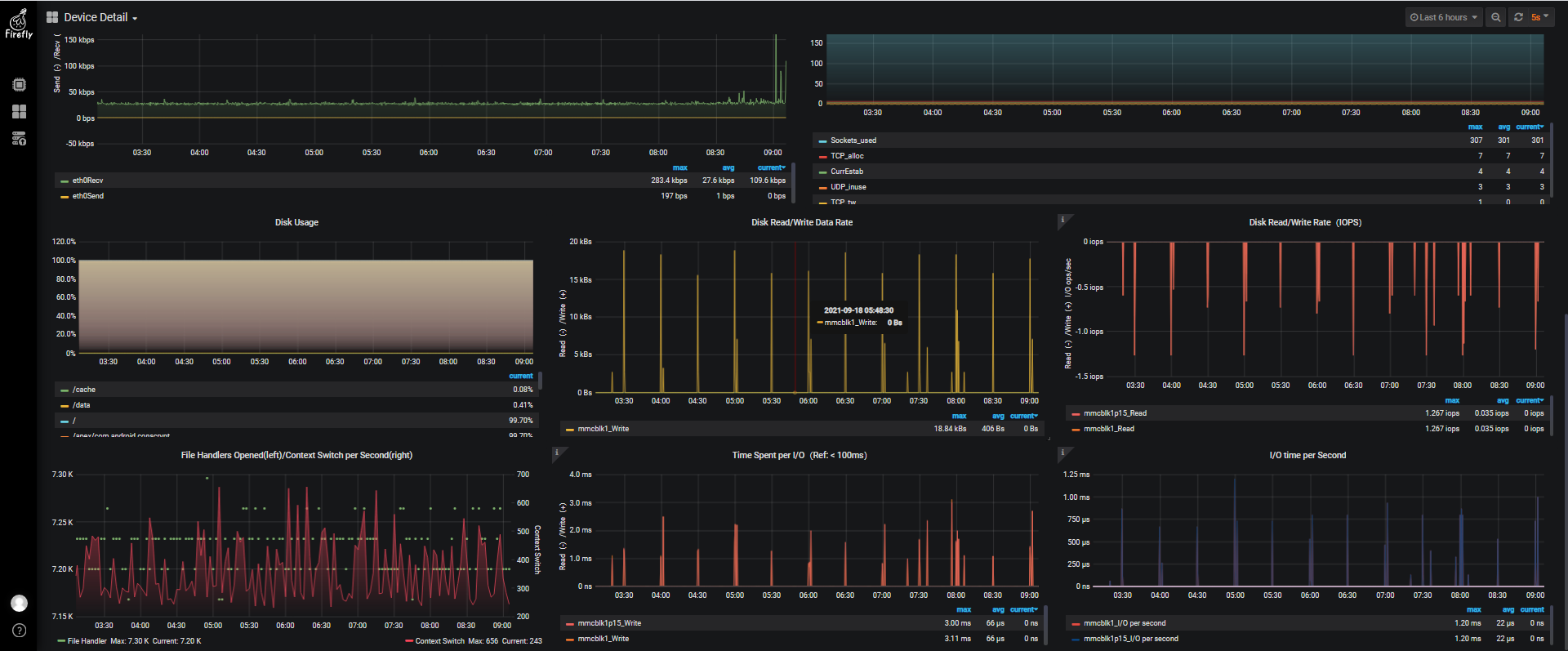Sort network legend by max column
The width and height of the screenshot is (1568, 651).
[679, 167]
